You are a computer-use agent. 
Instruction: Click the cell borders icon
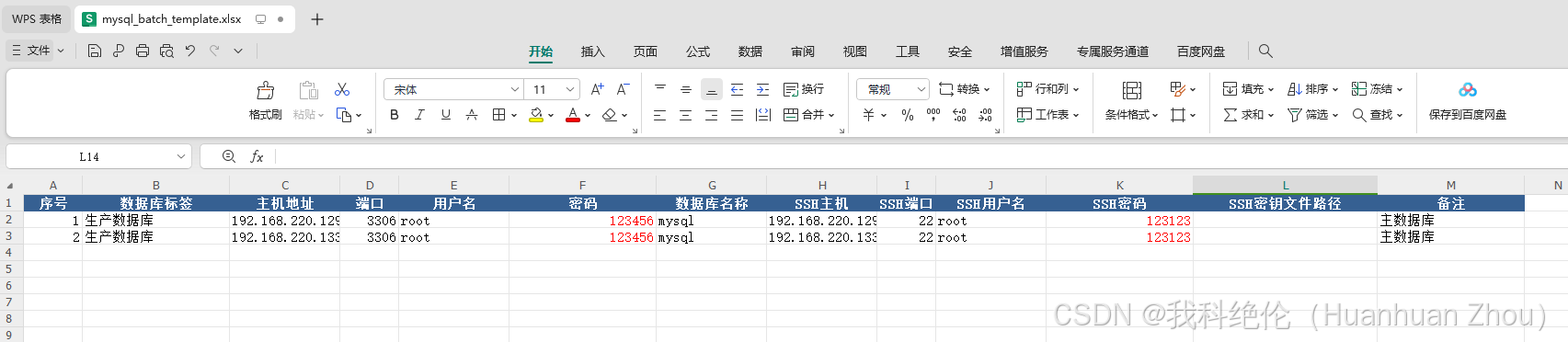pos(498,115)
